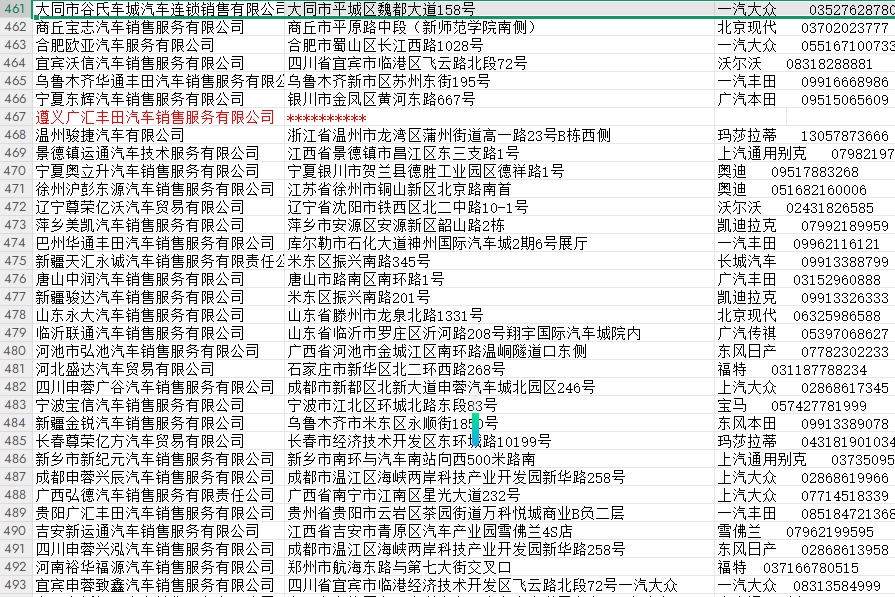
Task: Select row header 480
Action: (x=16, y=351)
